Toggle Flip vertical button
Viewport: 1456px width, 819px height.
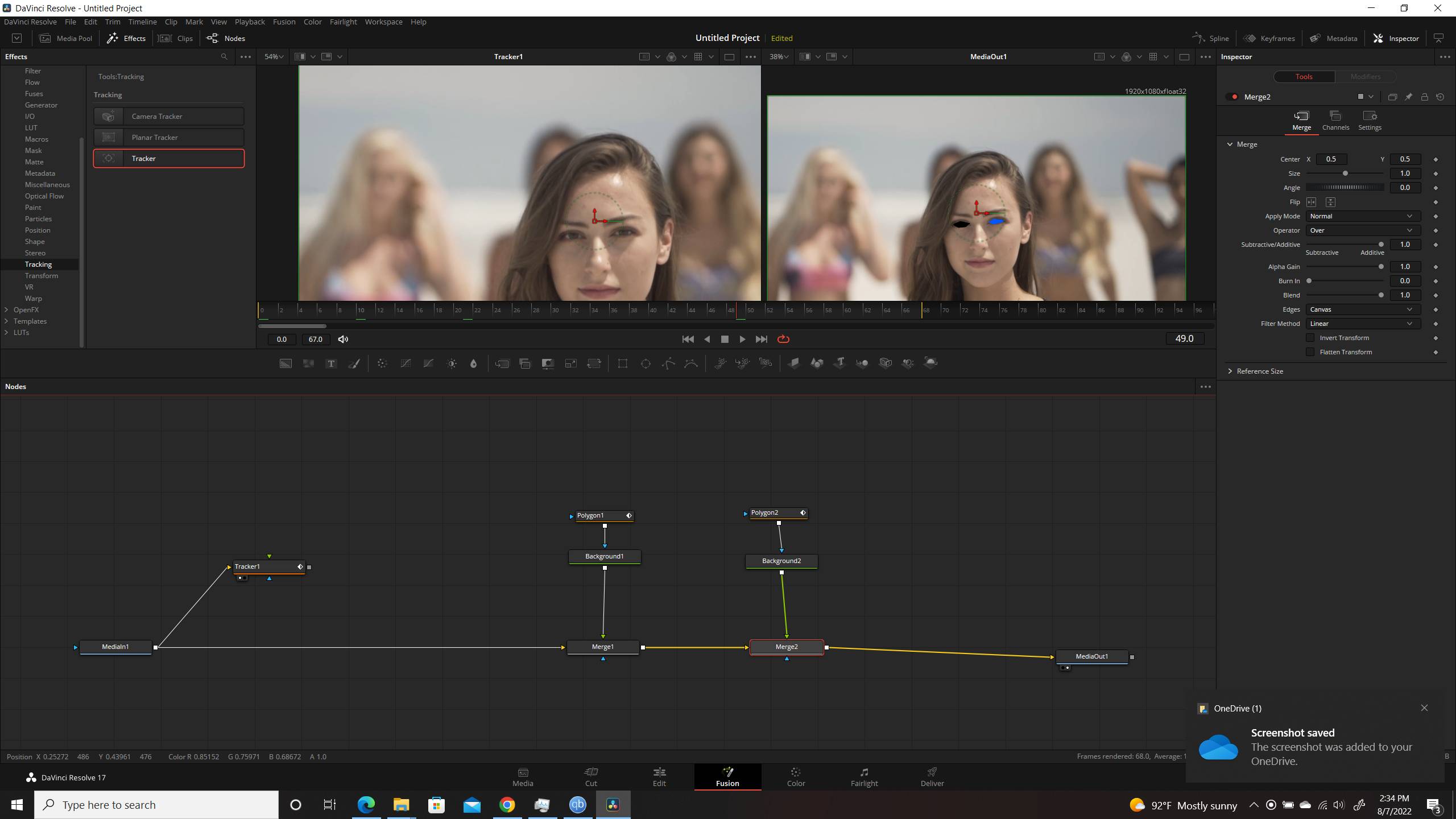tap(1330, 202)
